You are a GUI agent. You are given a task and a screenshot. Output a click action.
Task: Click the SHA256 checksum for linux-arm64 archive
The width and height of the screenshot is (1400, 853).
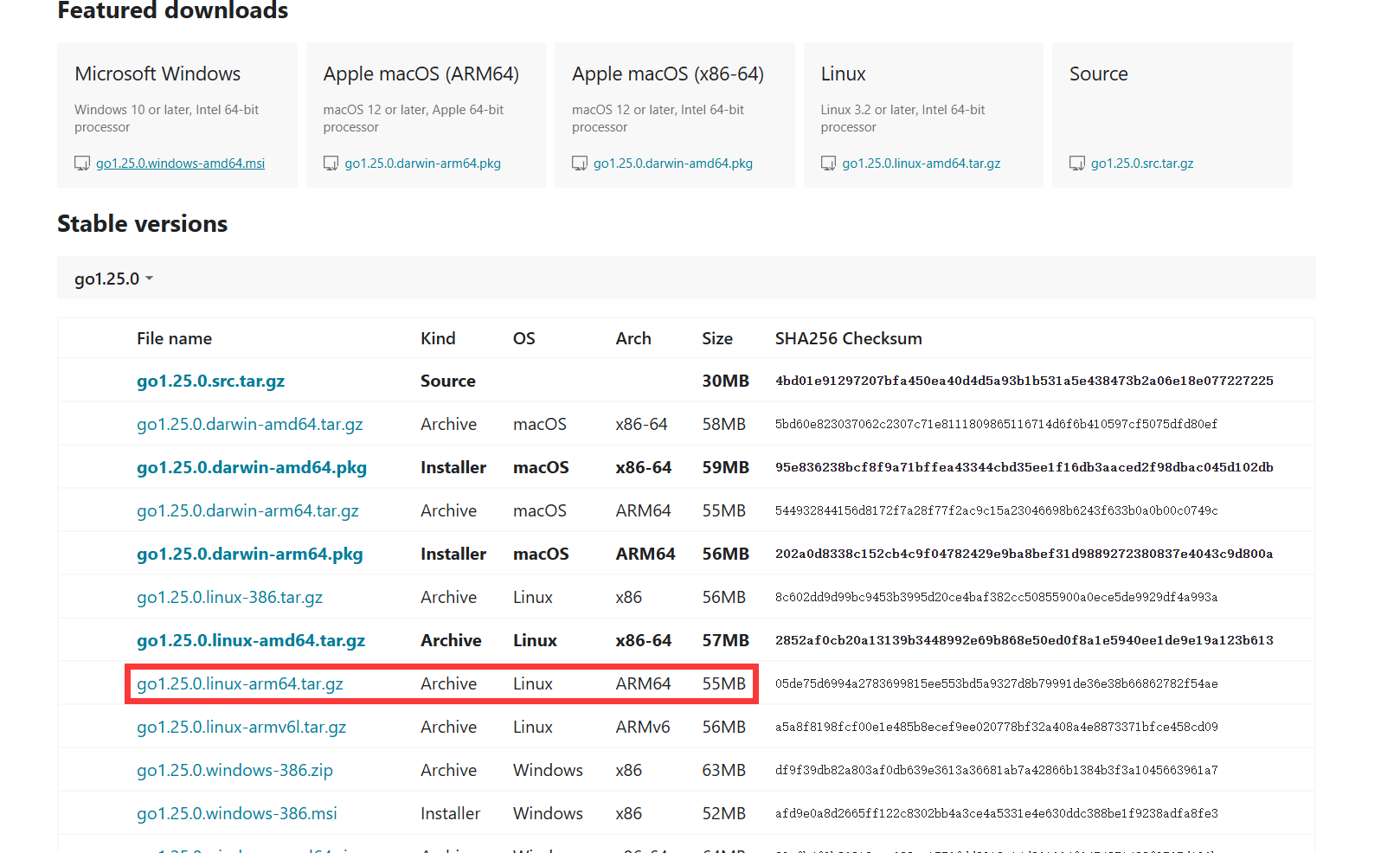pyautogui.click(x=996, y=683)
